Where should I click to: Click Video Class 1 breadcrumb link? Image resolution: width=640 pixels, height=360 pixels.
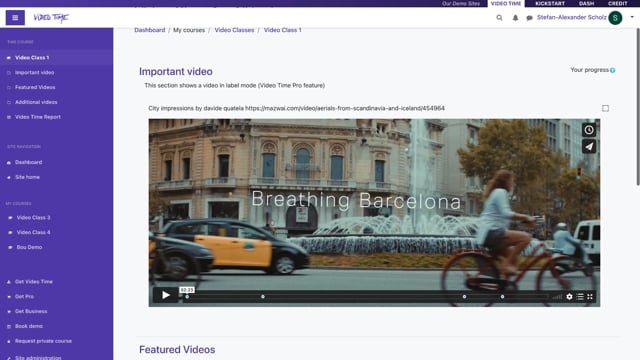282,30
